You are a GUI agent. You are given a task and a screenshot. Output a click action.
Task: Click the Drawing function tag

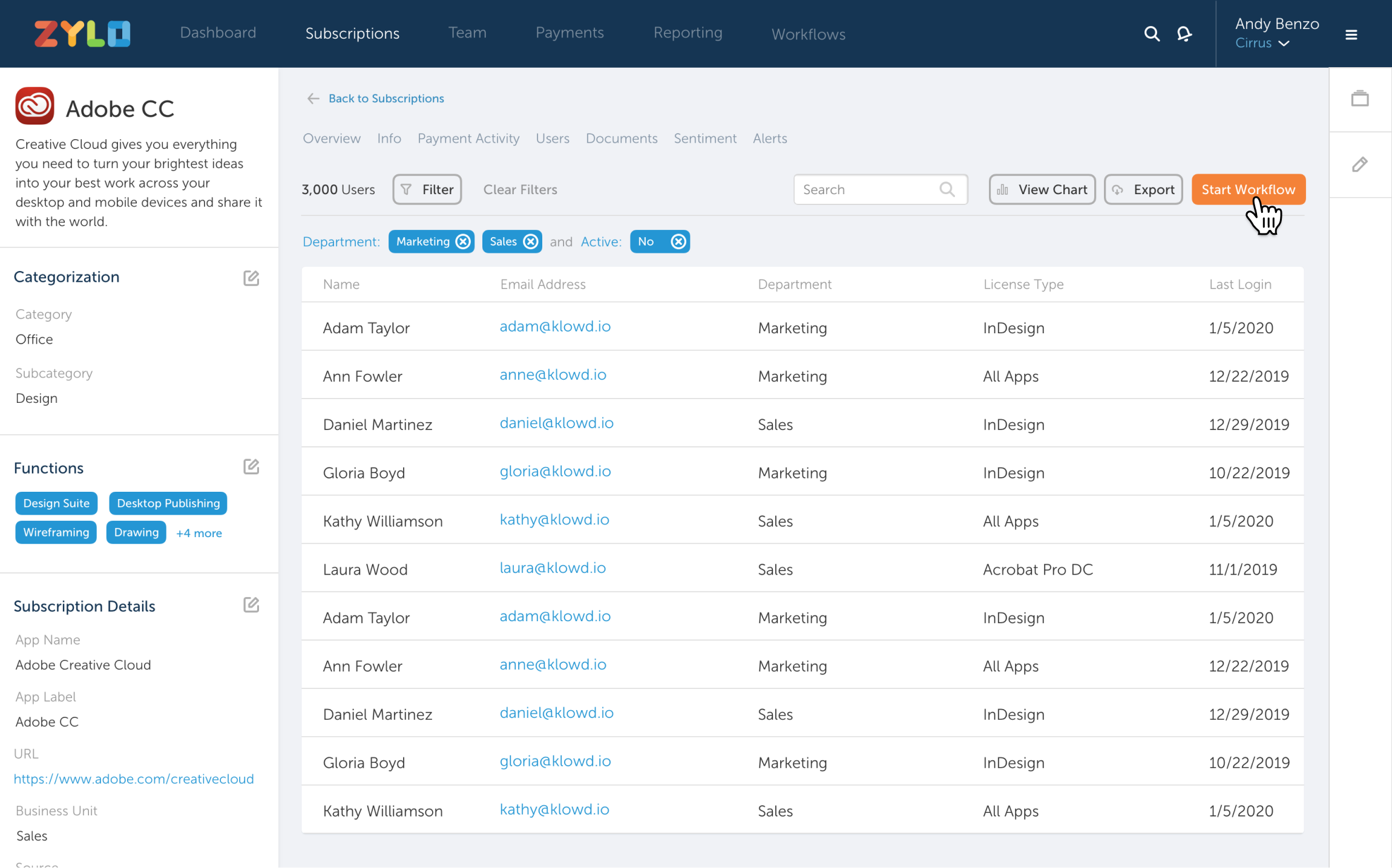coord(136,532)
